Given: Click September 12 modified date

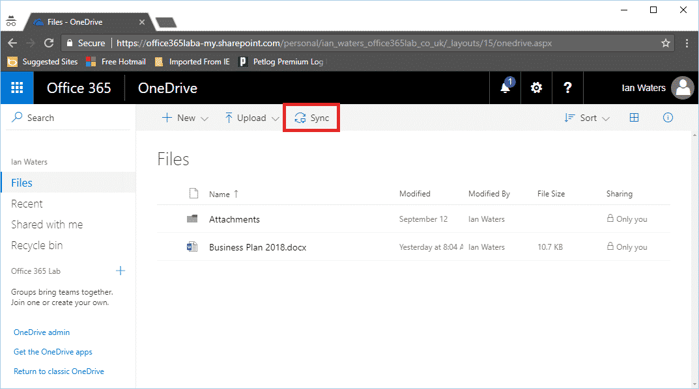Looking at the screenshot, I should pos(423,219).
